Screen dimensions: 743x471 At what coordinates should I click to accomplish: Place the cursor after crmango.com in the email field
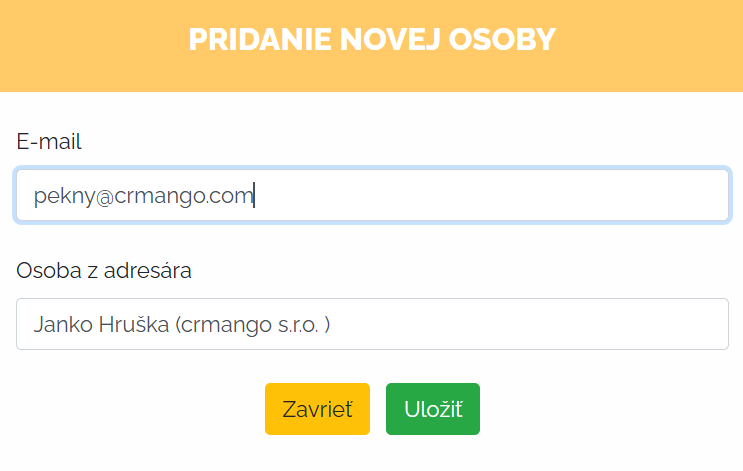254,196
